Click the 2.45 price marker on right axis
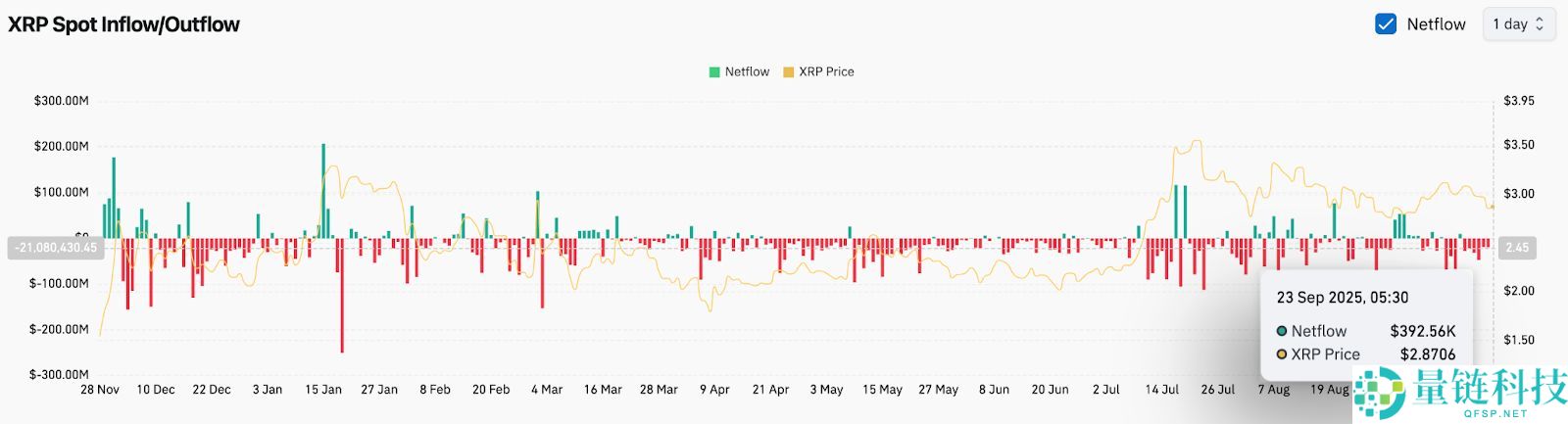Screen dimensions: 1568x424 (x=1516, y=248)
